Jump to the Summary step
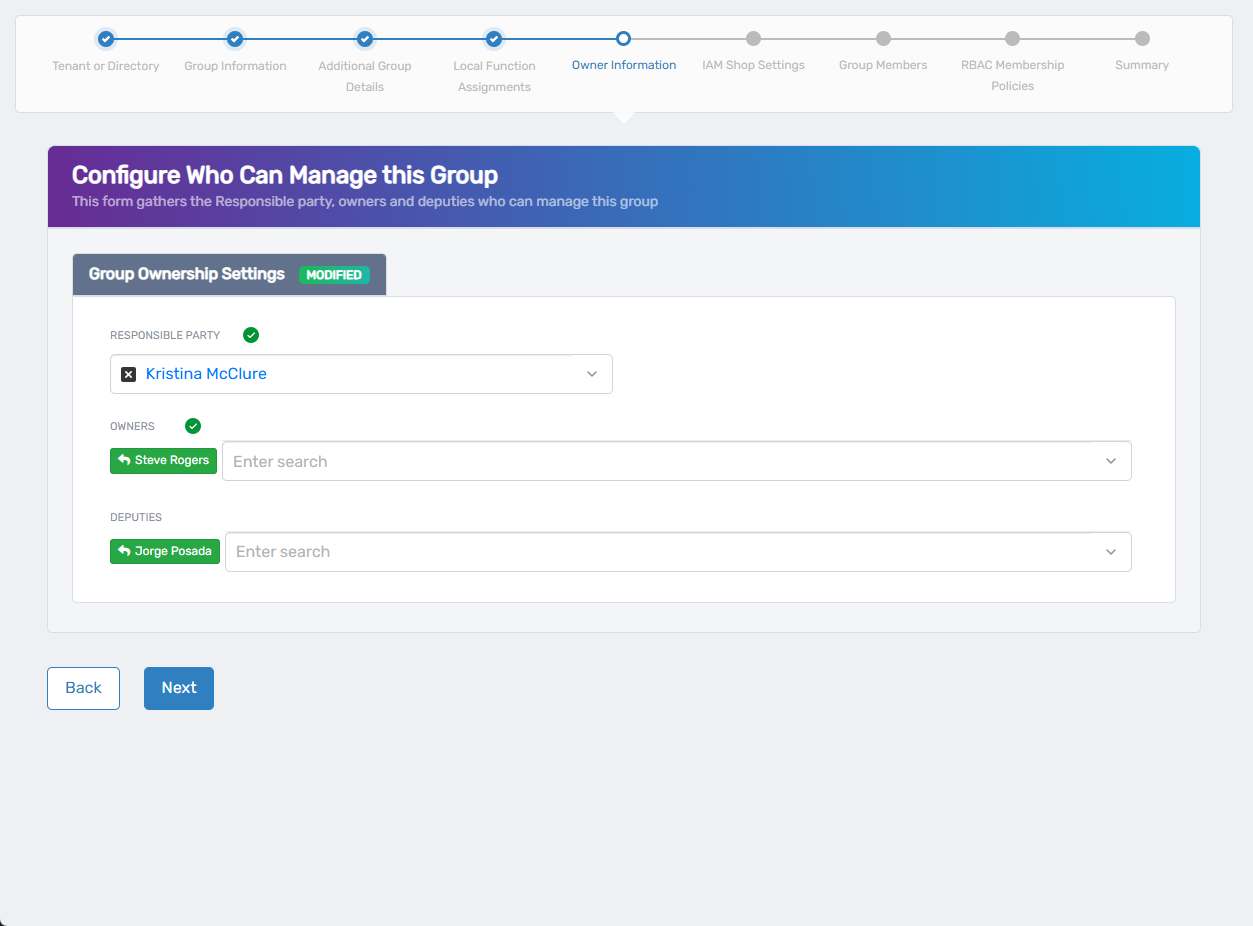The image size is (1253, 926). point(1142,39)
